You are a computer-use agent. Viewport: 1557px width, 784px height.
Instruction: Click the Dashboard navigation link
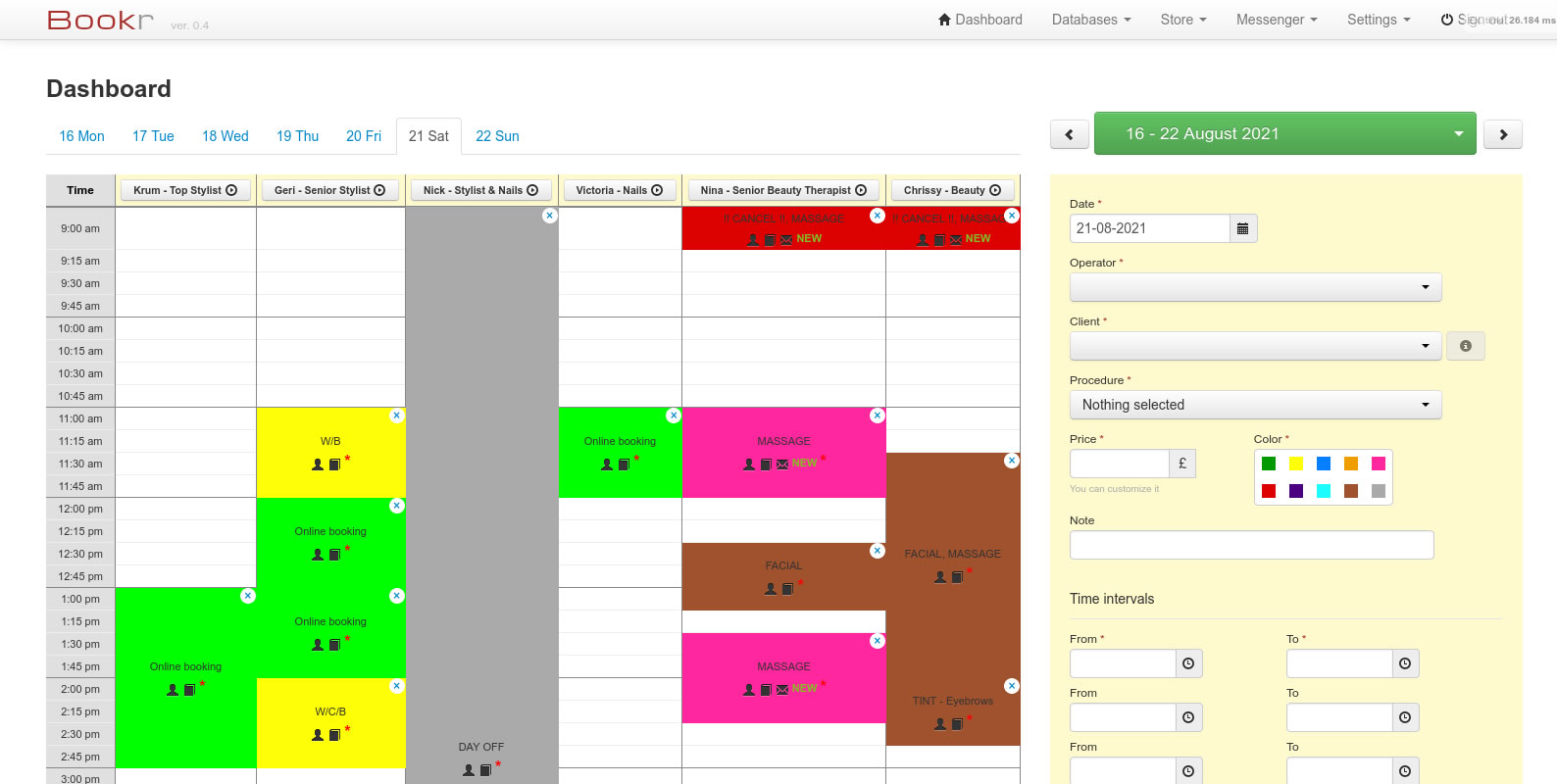(979, 20)
